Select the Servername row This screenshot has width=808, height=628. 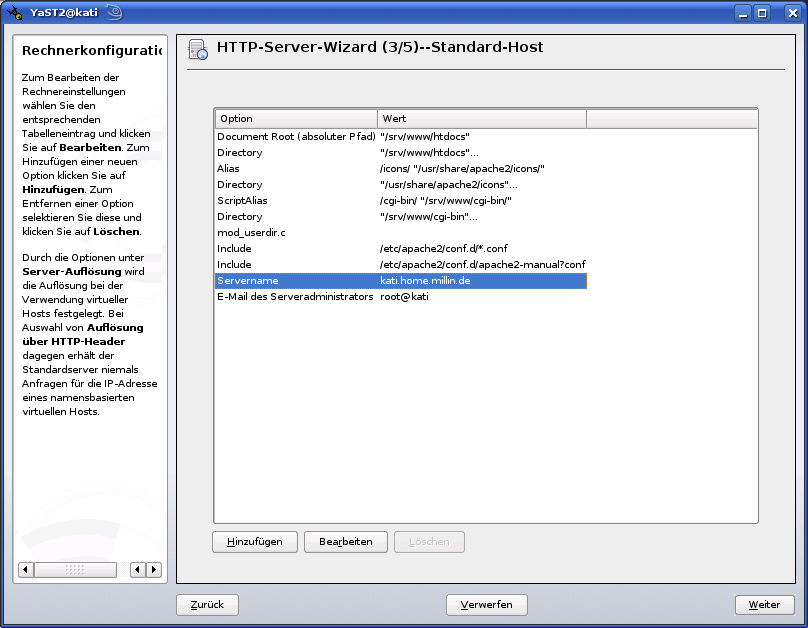(400, 281)
